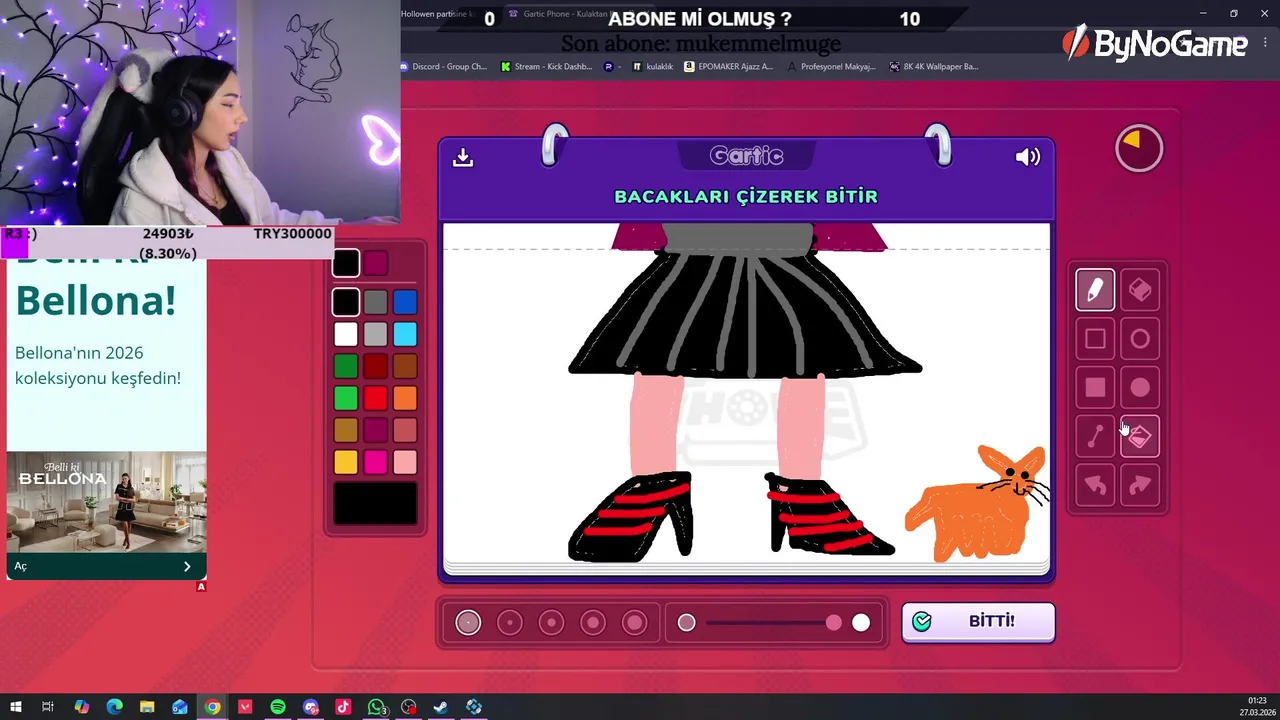The width and height of the screenshot is (1280, 720).
Task: Redo the last undone stroke
Action: 1140,486
